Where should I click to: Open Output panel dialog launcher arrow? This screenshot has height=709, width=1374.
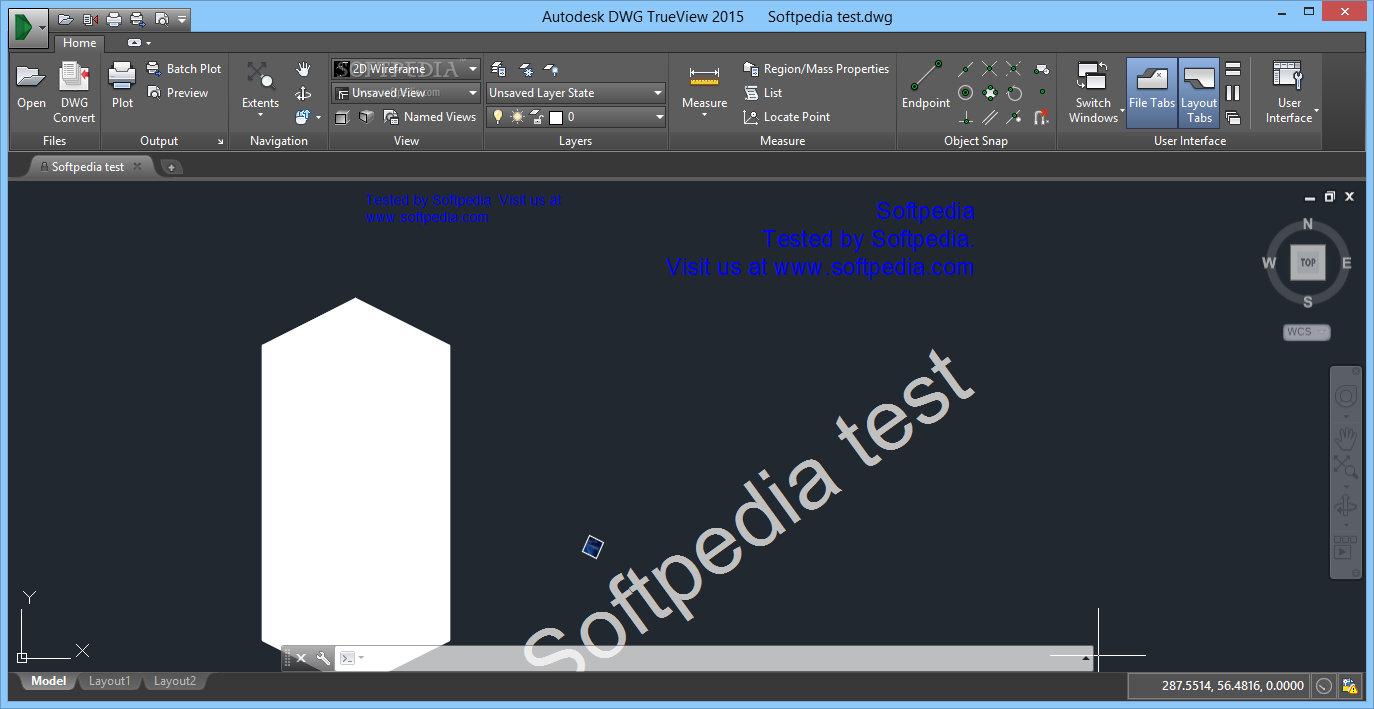[221, 142]
